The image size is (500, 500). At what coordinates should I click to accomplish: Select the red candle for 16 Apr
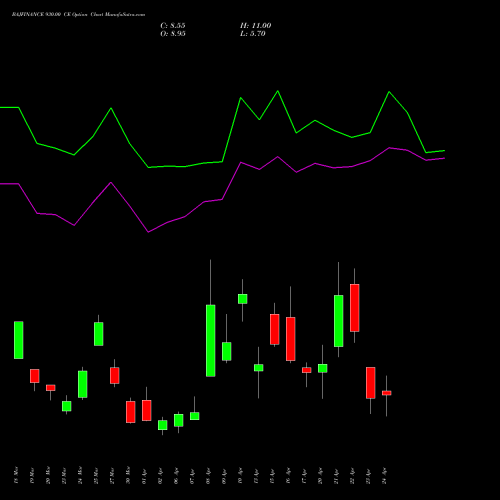(x=290, y=339)
